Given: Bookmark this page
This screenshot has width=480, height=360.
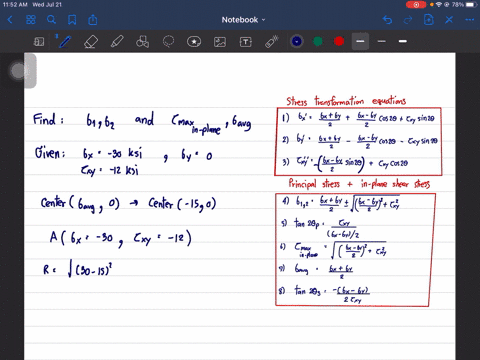Looking at the screenshot, I should [x=72, y=20].
